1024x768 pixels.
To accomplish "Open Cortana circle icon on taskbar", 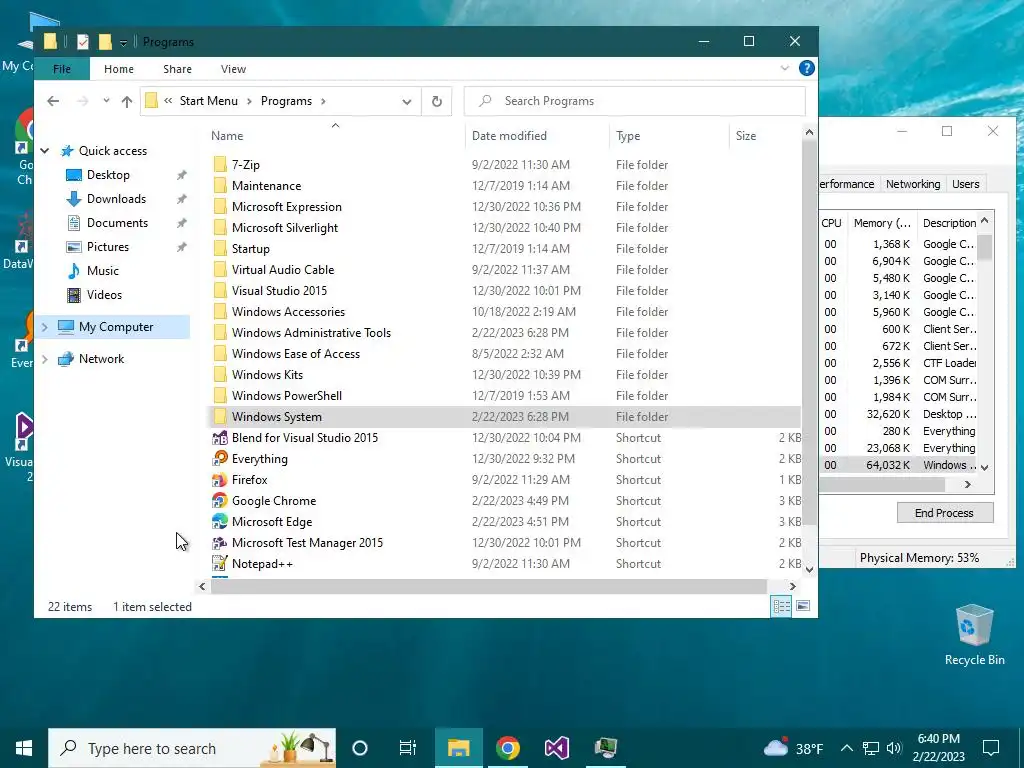I will click(360, 748).
